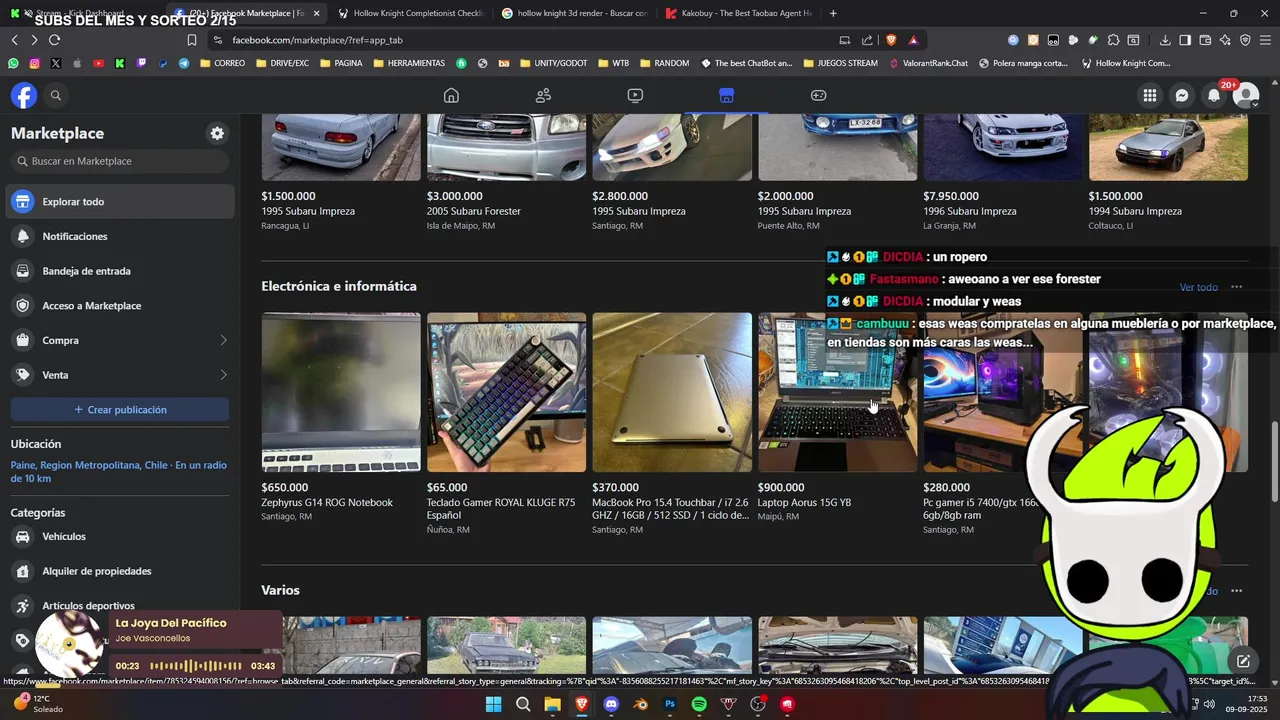
Task: Switch to Kakobuy Taobao Agent tab
Action: [737, 13]
